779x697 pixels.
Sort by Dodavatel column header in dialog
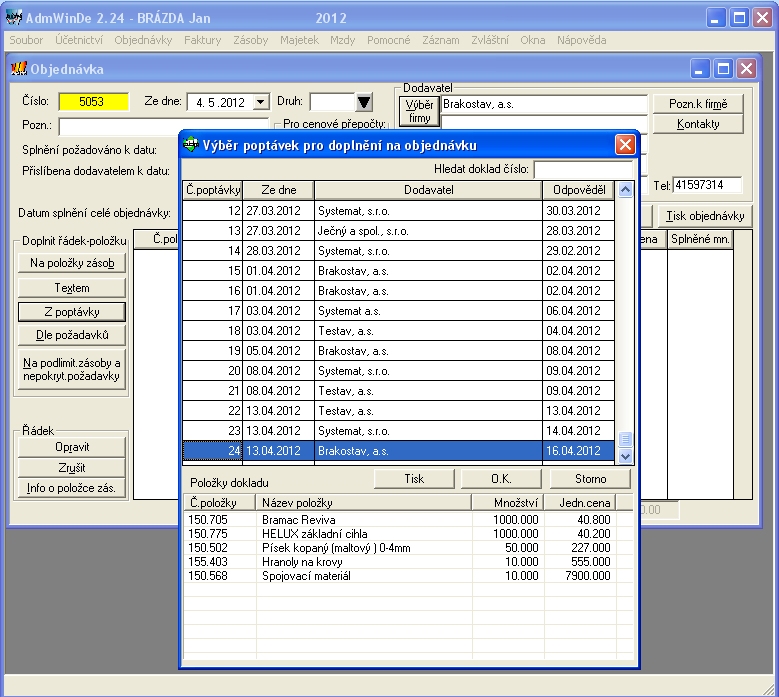[x=428, y=190]
